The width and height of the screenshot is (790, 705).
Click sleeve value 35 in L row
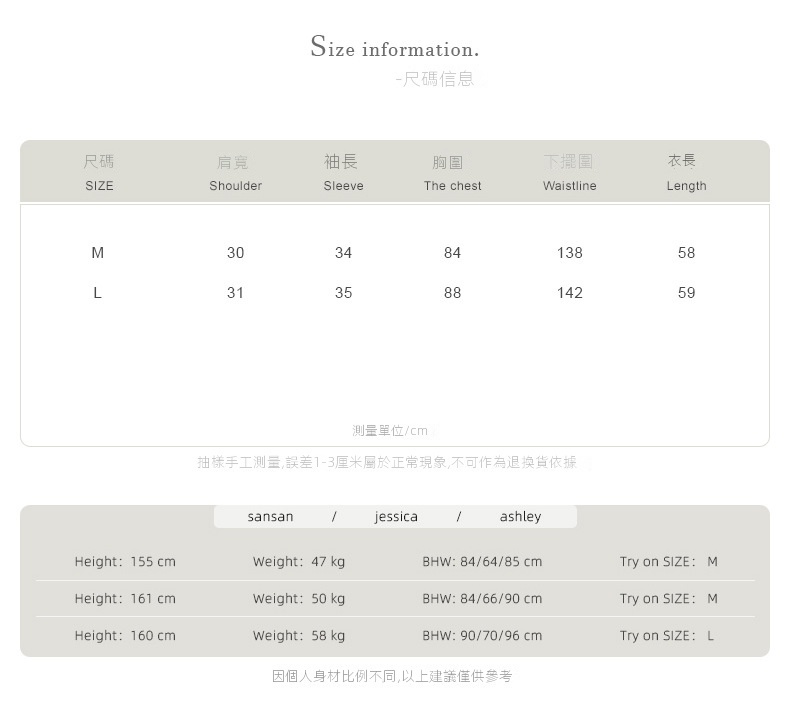(x=343, y=293)
